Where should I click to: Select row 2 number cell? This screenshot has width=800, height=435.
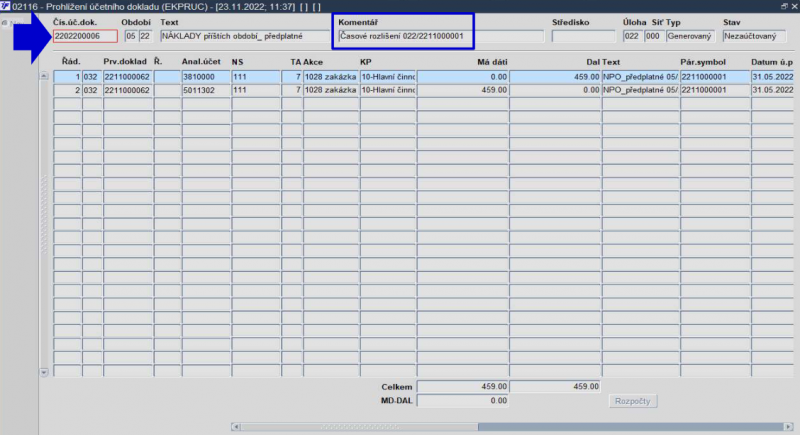[67, 90]
